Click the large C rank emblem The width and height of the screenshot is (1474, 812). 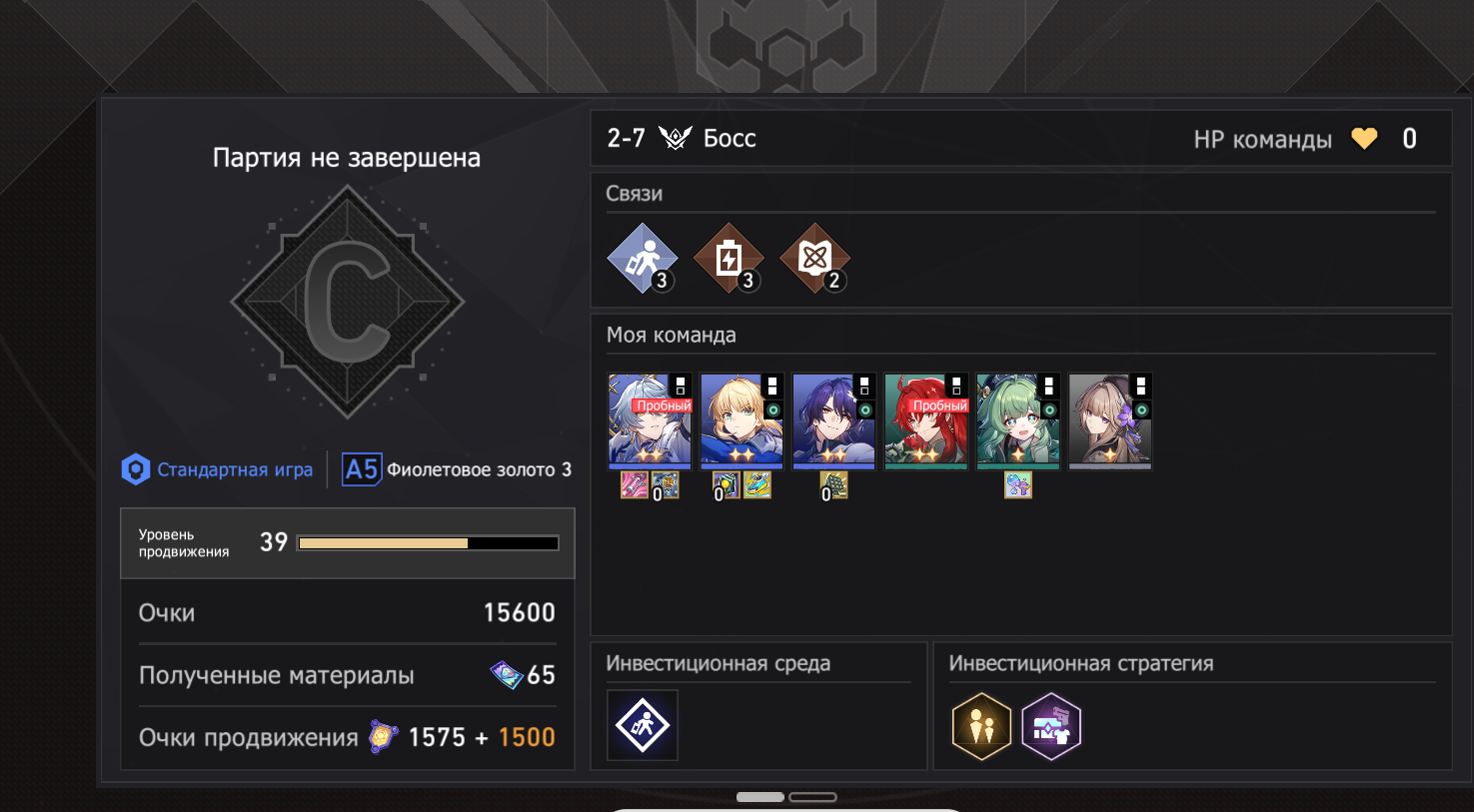pyautogui.click(x=347, y=302)
